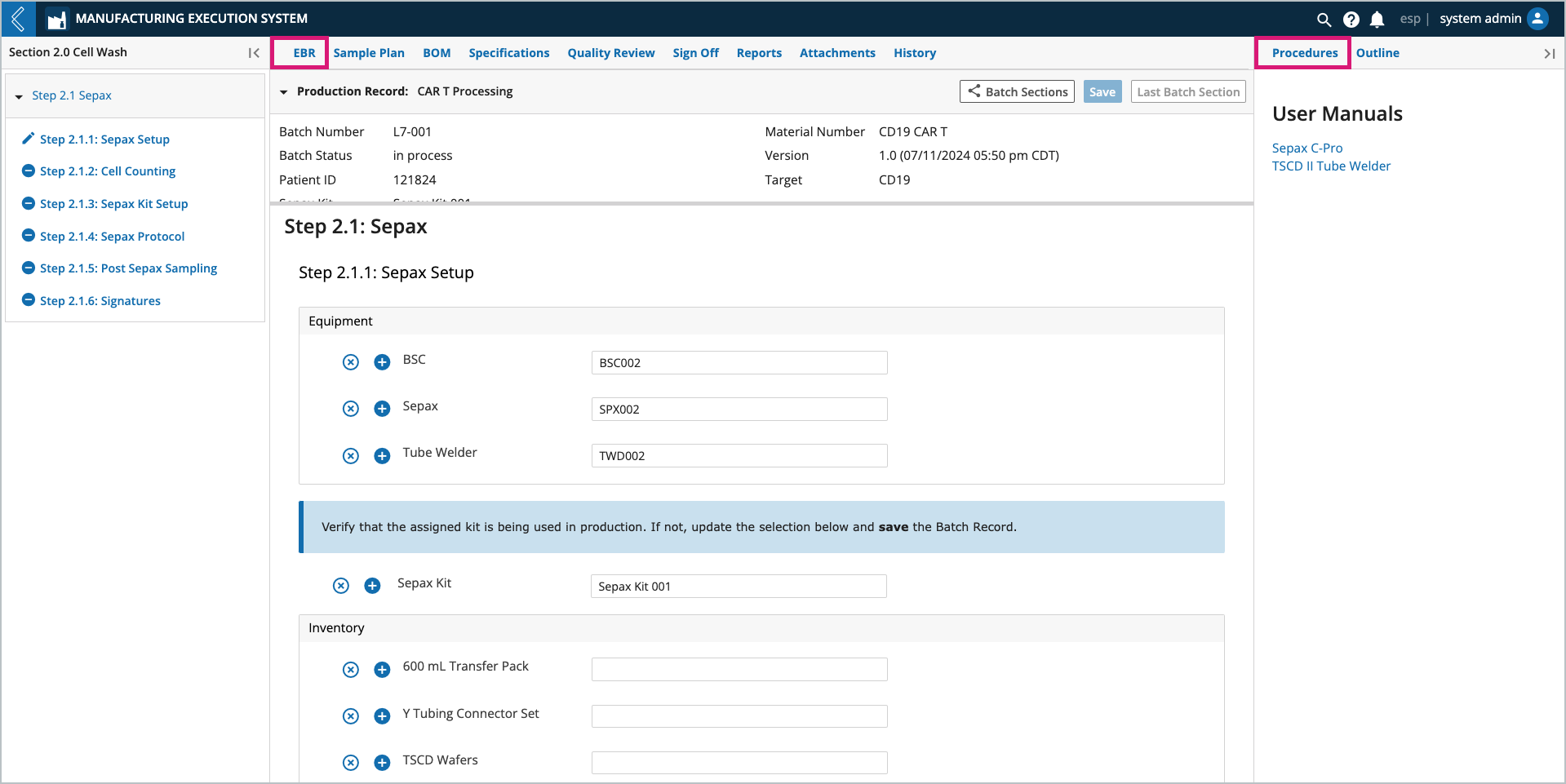Click the Y Tubing Connector Set input
The width and height of the screenshot is (1566, 784).
click(739, 716)
